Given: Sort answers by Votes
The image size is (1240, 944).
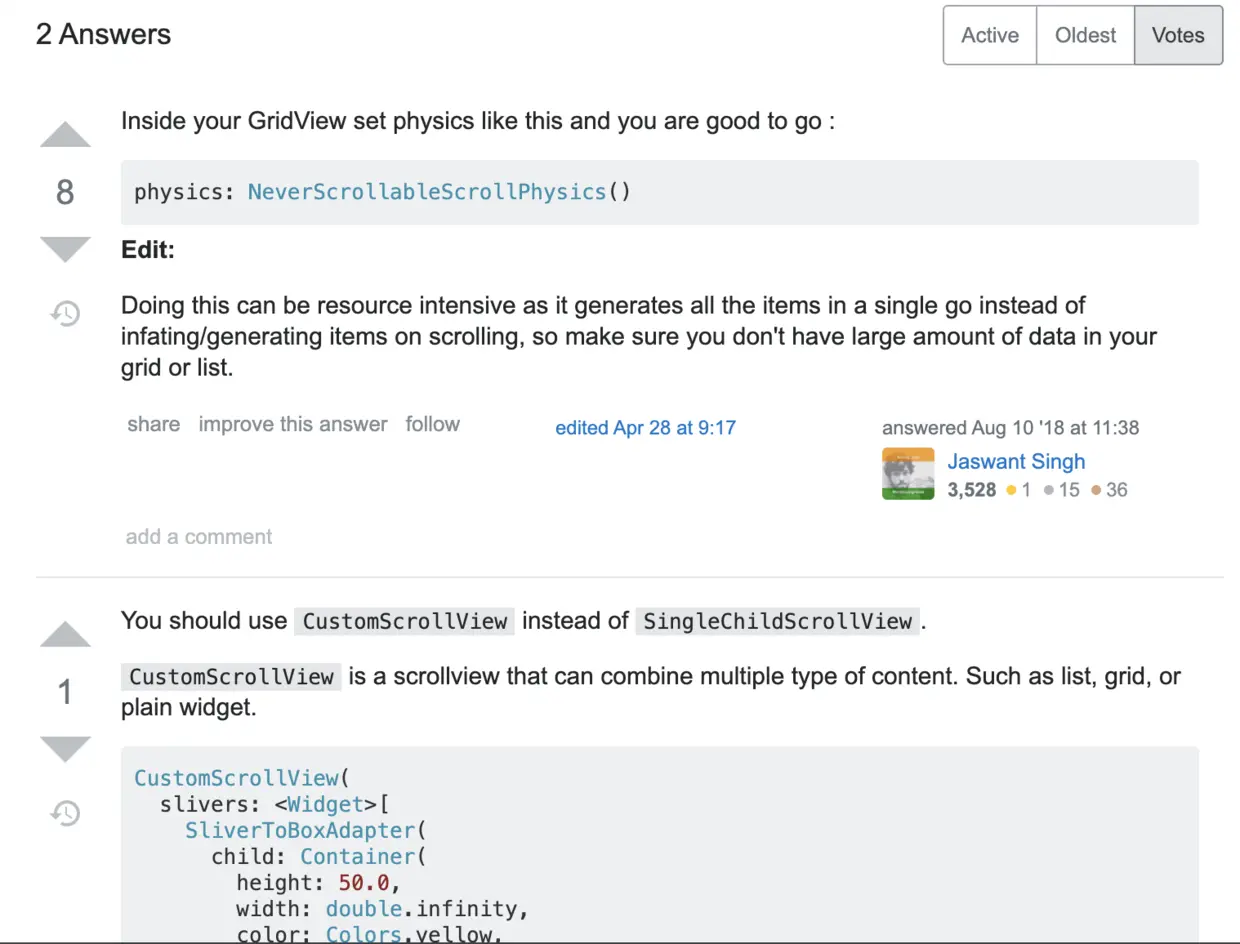Looking at the screenshot, I should click(x=1178, y=36).
